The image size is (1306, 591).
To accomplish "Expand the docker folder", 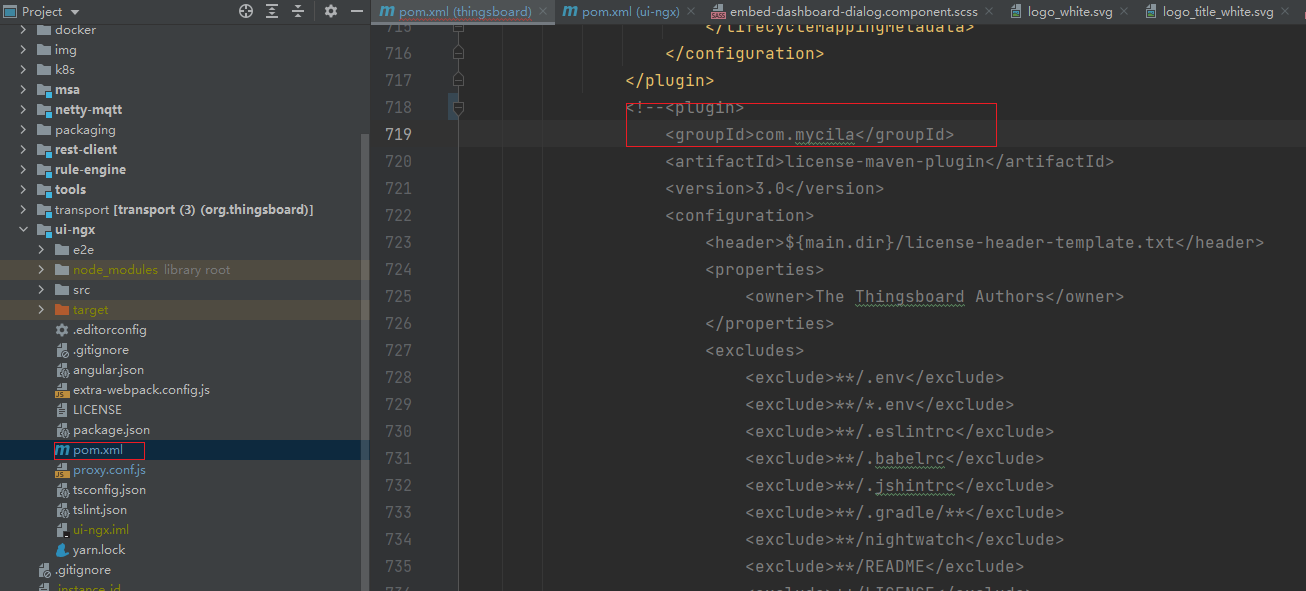I will [24, 30].
